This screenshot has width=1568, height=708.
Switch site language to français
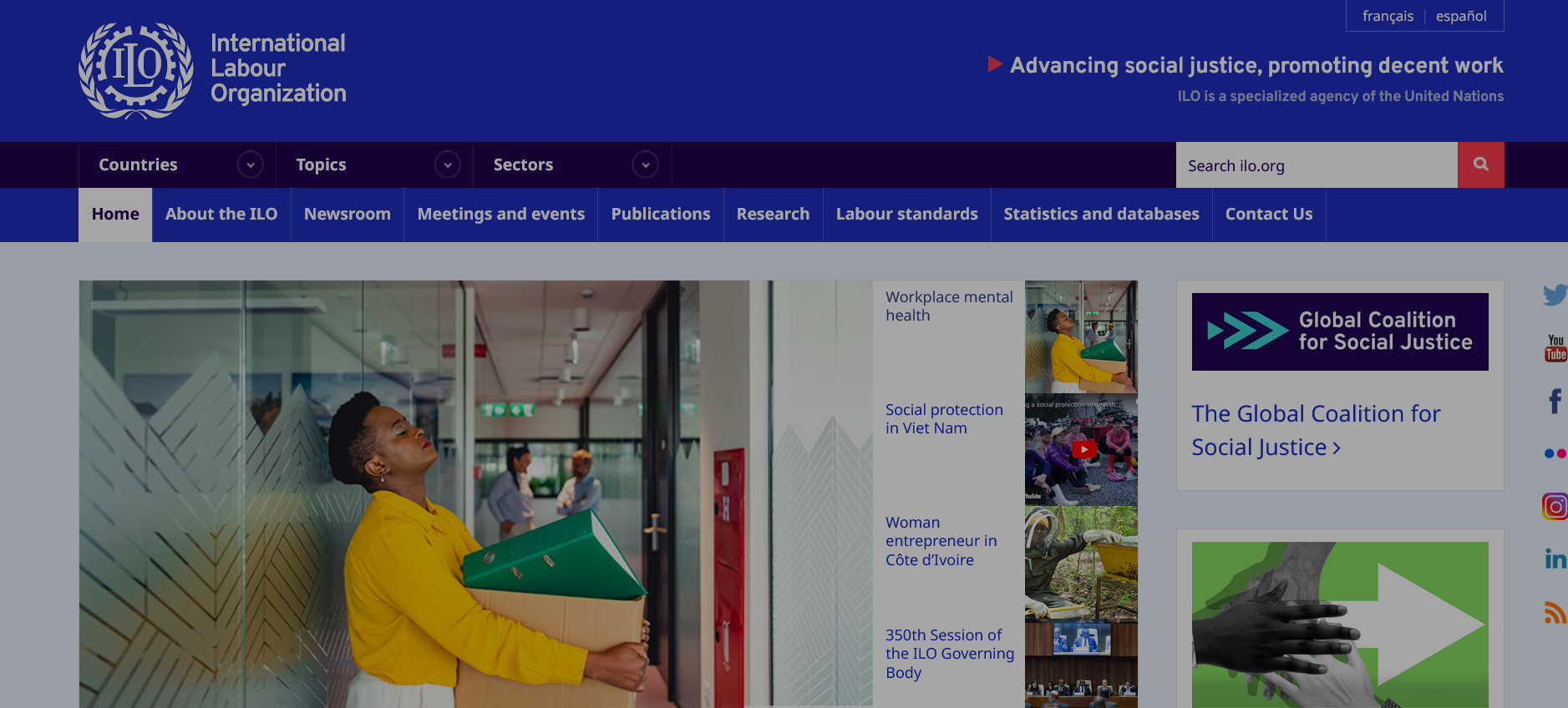point(1388,16)
